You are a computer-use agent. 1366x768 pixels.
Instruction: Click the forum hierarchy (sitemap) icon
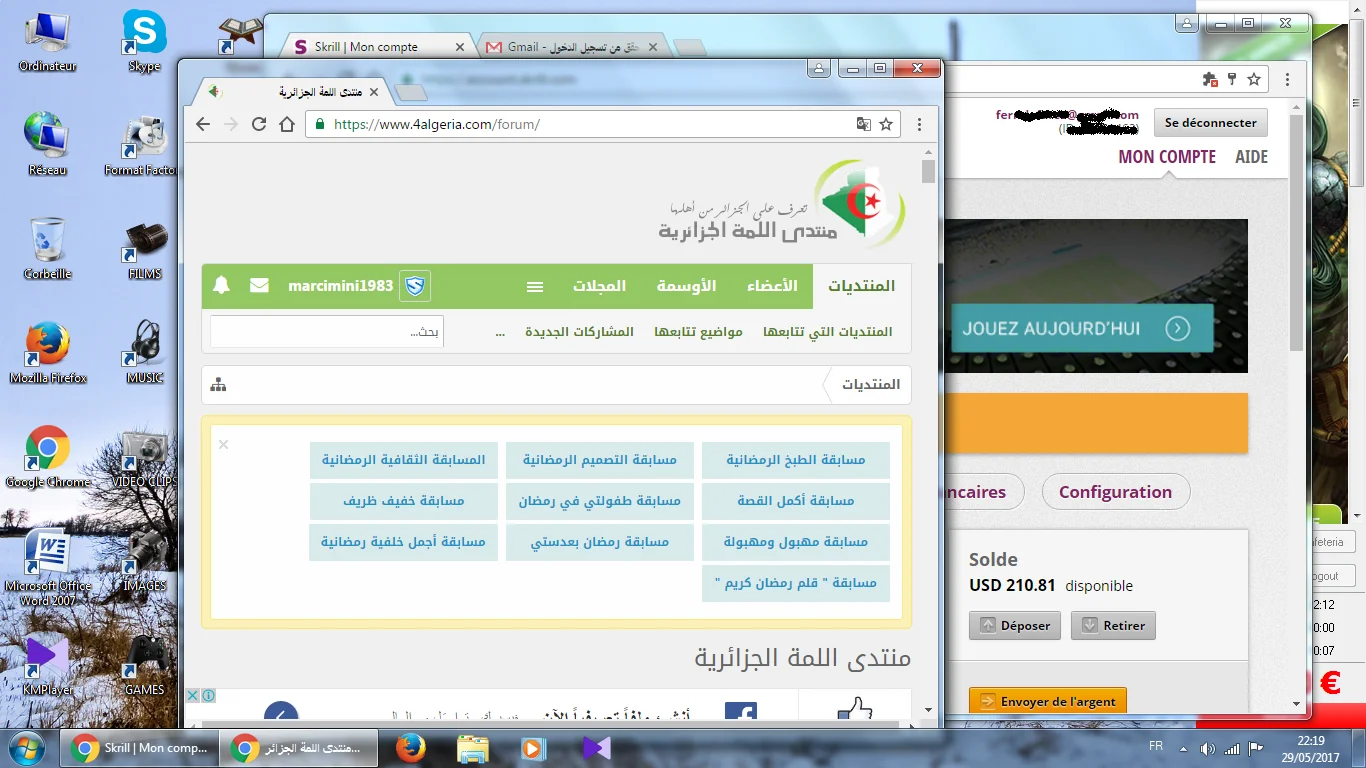tap(218, 384)
